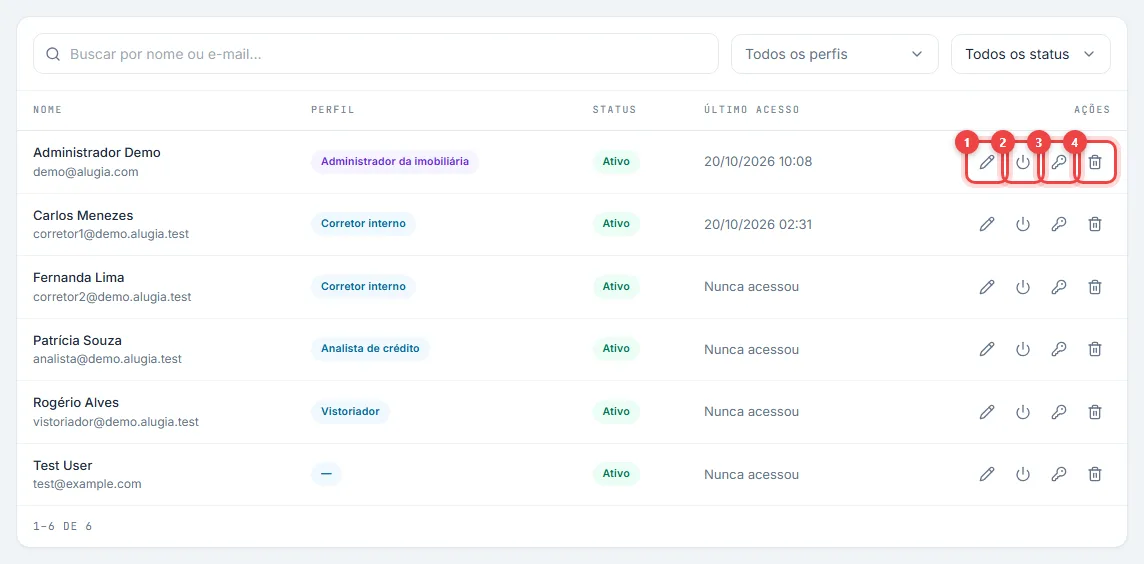Click the 1-6 DE 6 pagination text
The height and width of the screenshot is (564, 1144).
click(x=63, y=526)
